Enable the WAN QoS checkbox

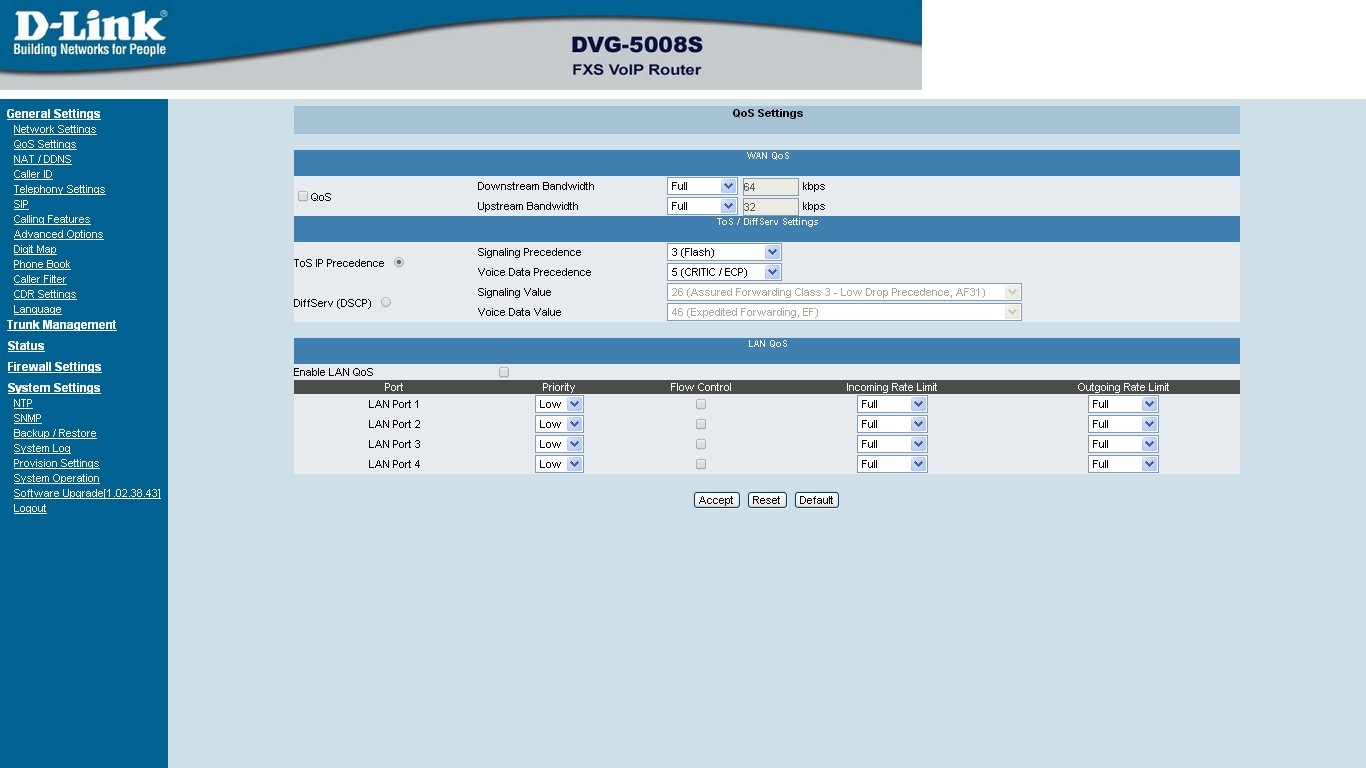pyautogui.click(x=303, y=196)
